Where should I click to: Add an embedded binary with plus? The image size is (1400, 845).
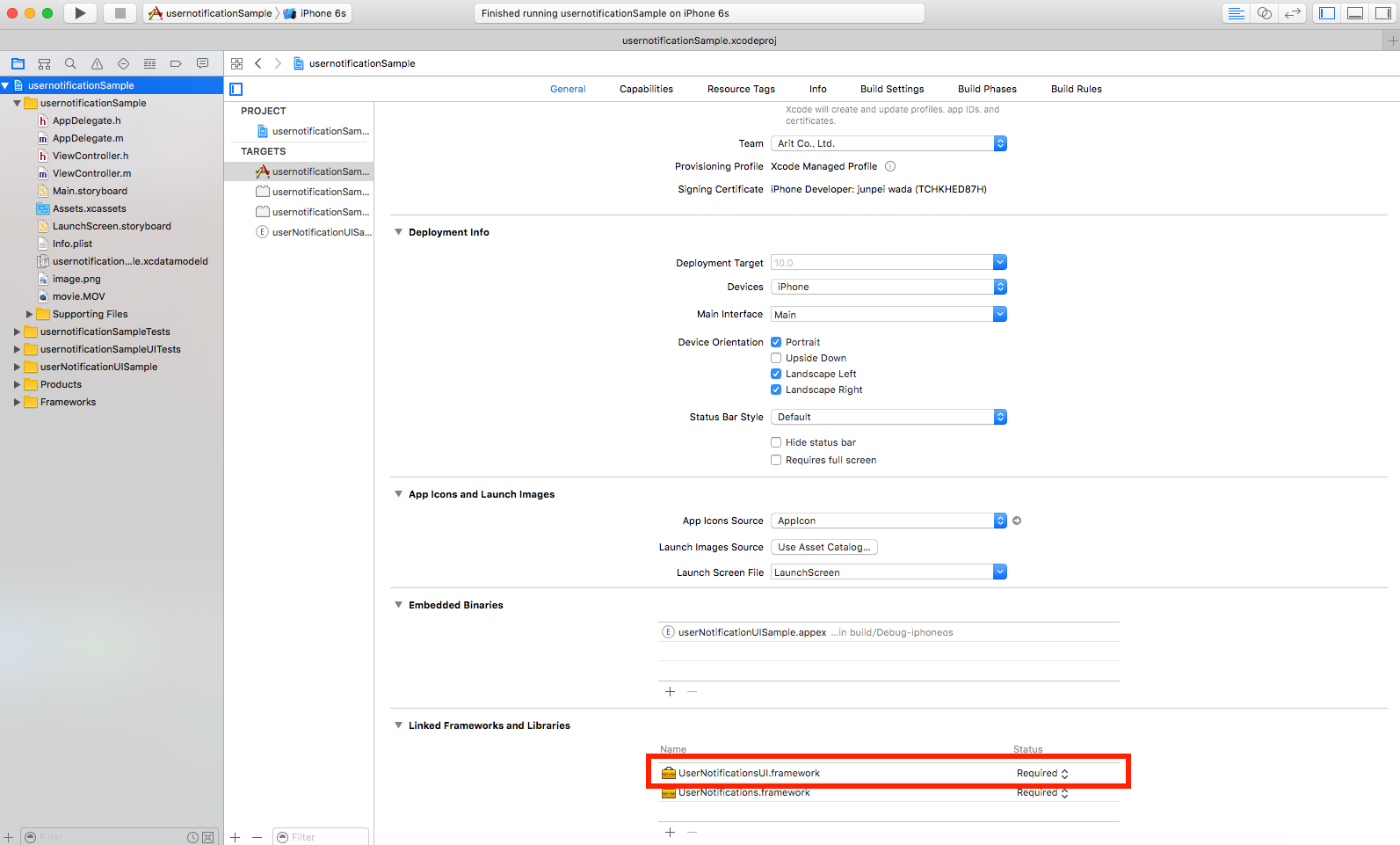(x=670, y=692)
